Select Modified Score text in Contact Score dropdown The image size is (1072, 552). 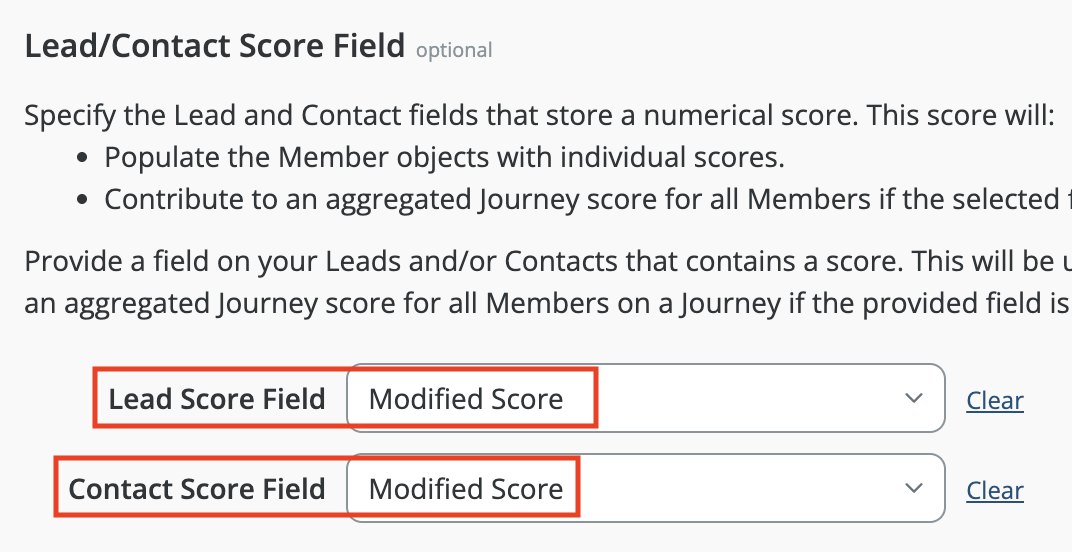[x=466, y=489]
